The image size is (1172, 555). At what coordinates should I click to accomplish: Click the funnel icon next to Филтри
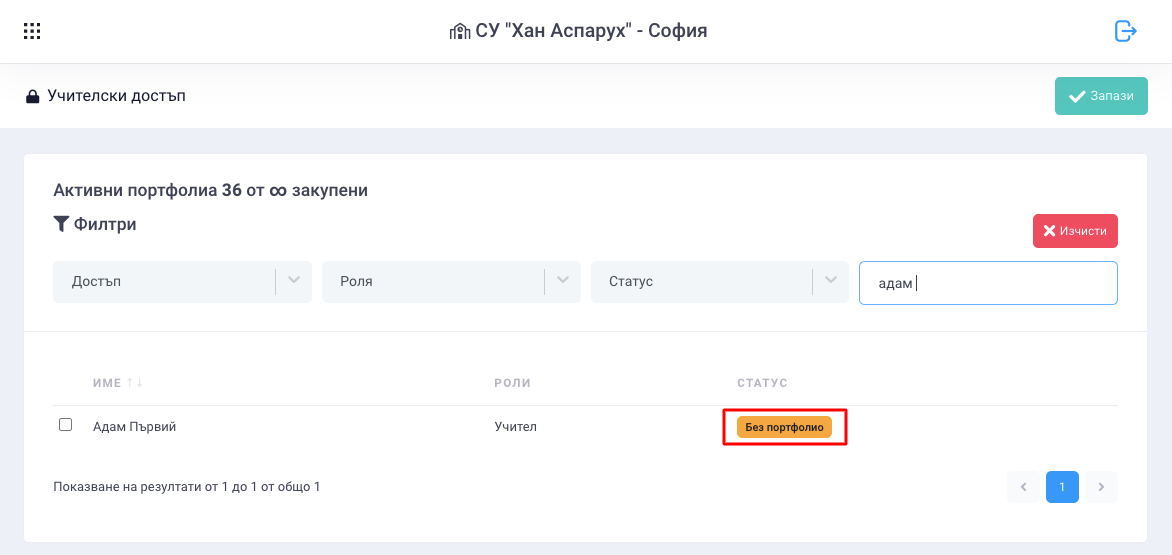[61, 223]
